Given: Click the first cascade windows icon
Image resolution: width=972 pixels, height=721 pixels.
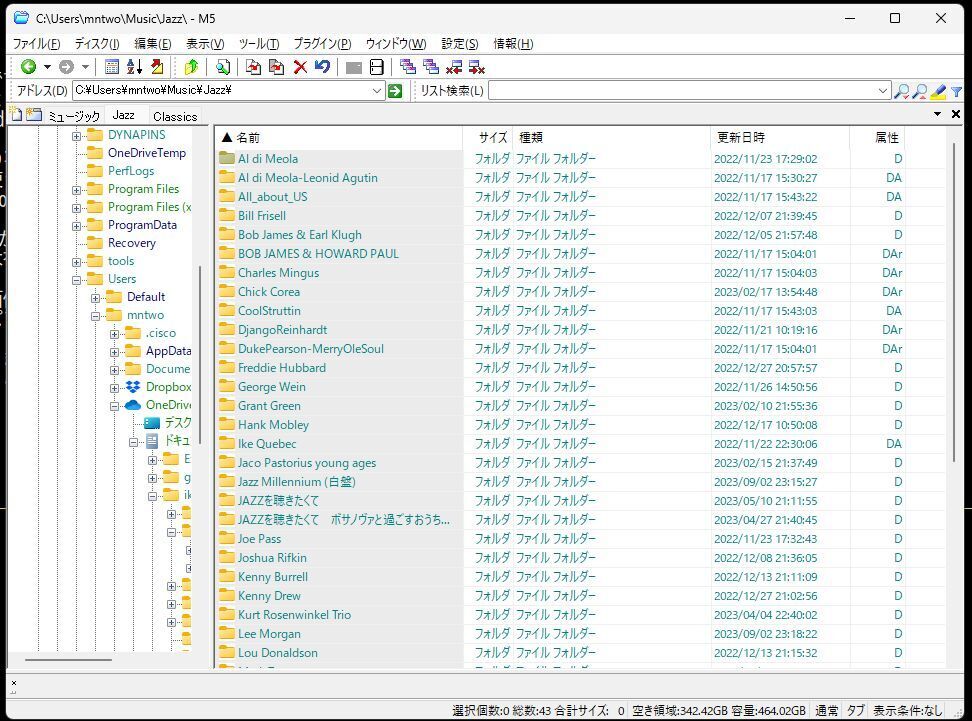Looking at the screenshot, I should [408, 67].
